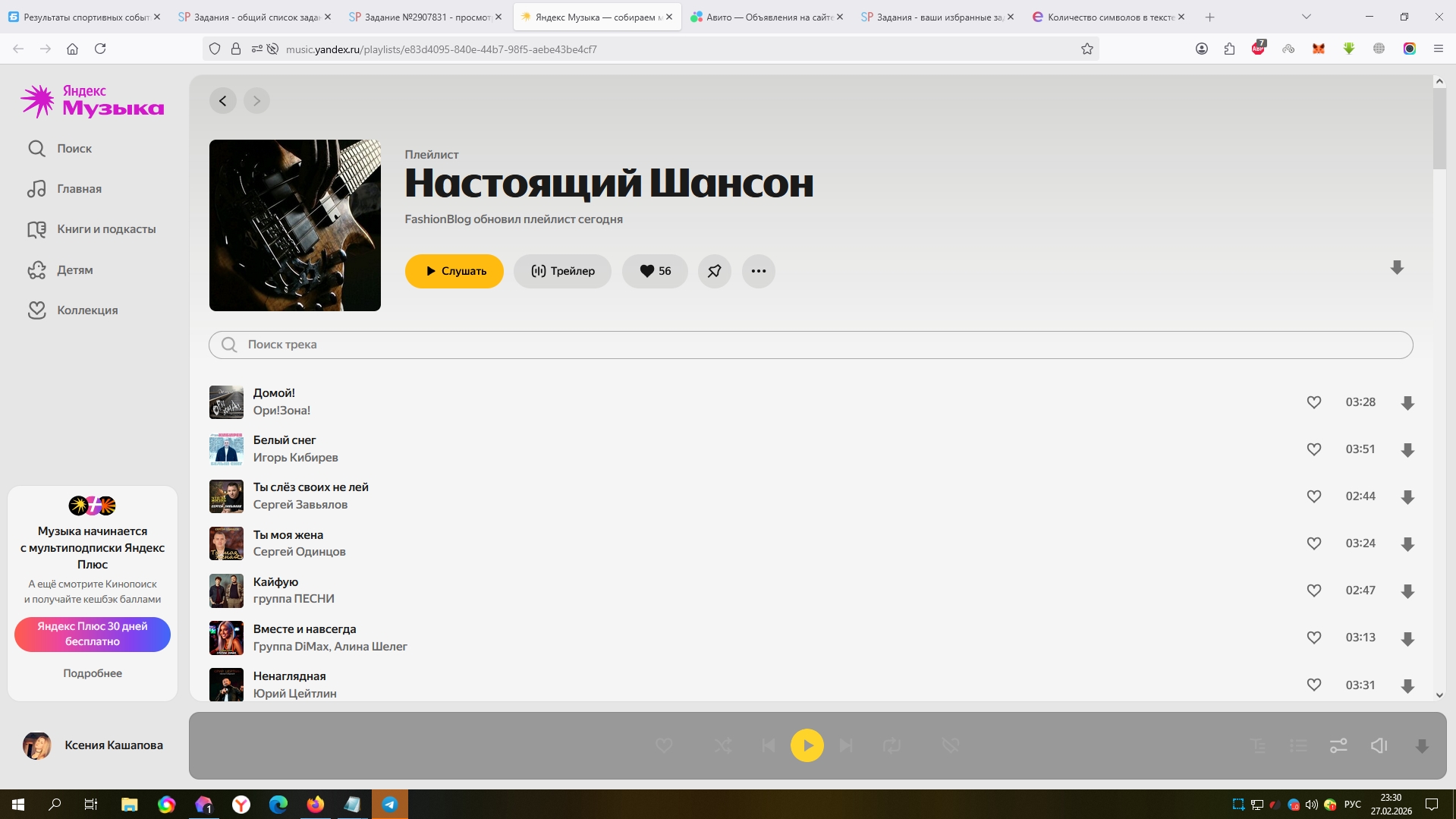This screenshot has height=819, width=1456.
Task: Open a new browser tab
Action: [1209, 17]
